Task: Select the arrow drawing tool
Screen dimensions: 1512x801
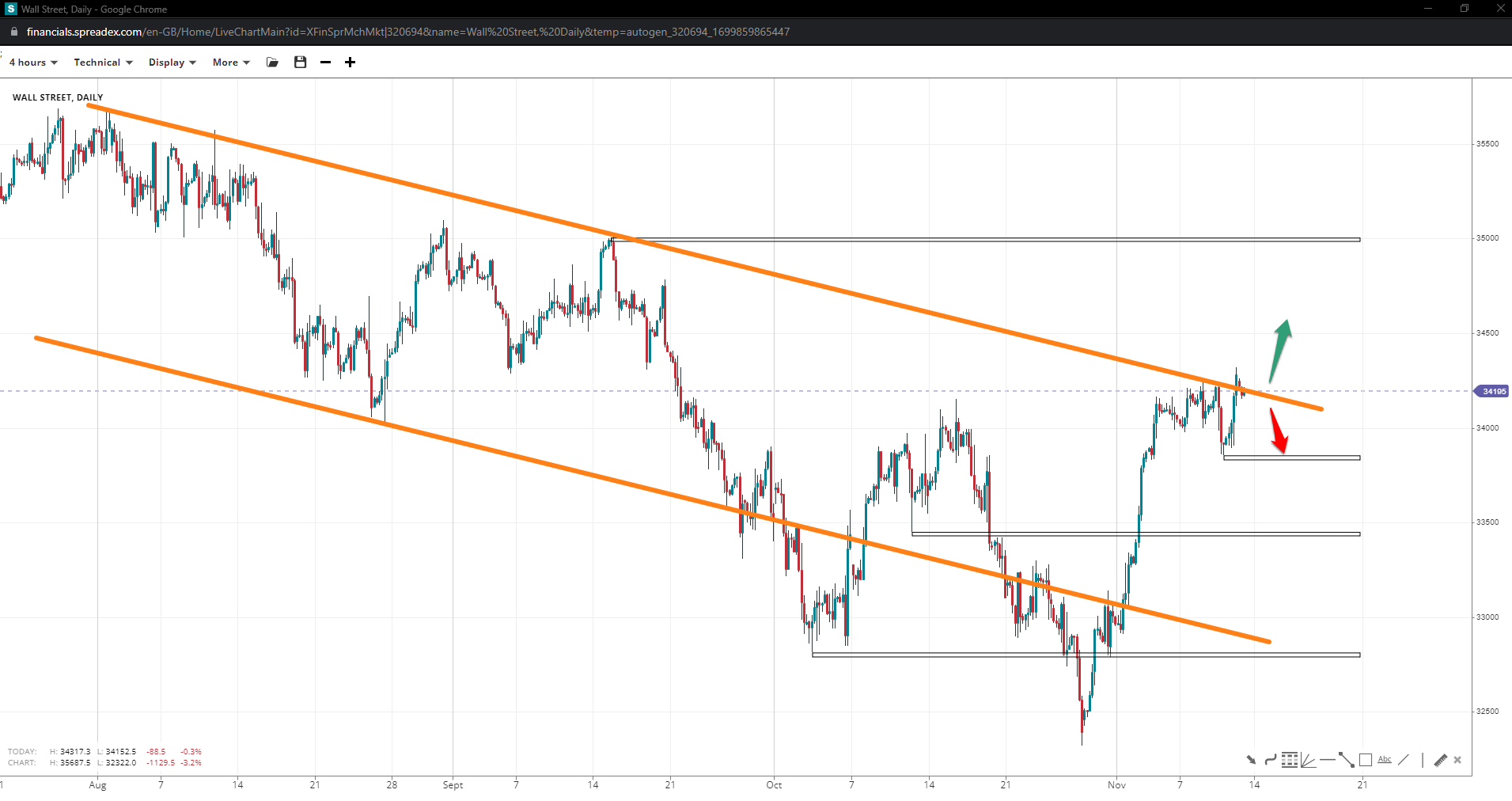Action: point(1251,760)
